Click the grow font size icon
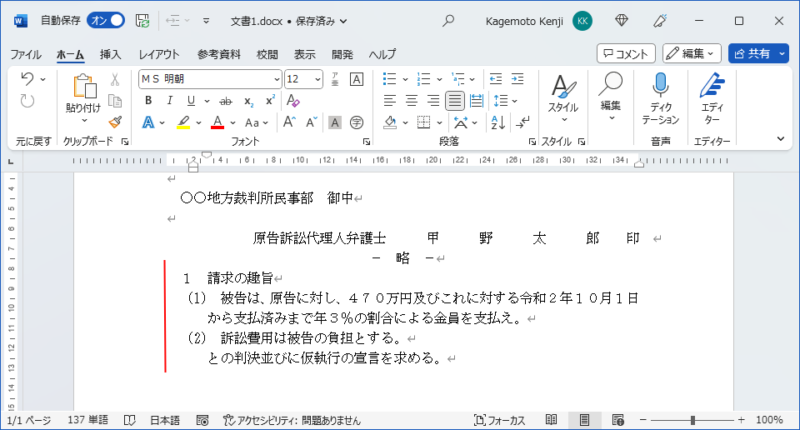This screenshot has height=430, width=800. (x=289, y=122)
